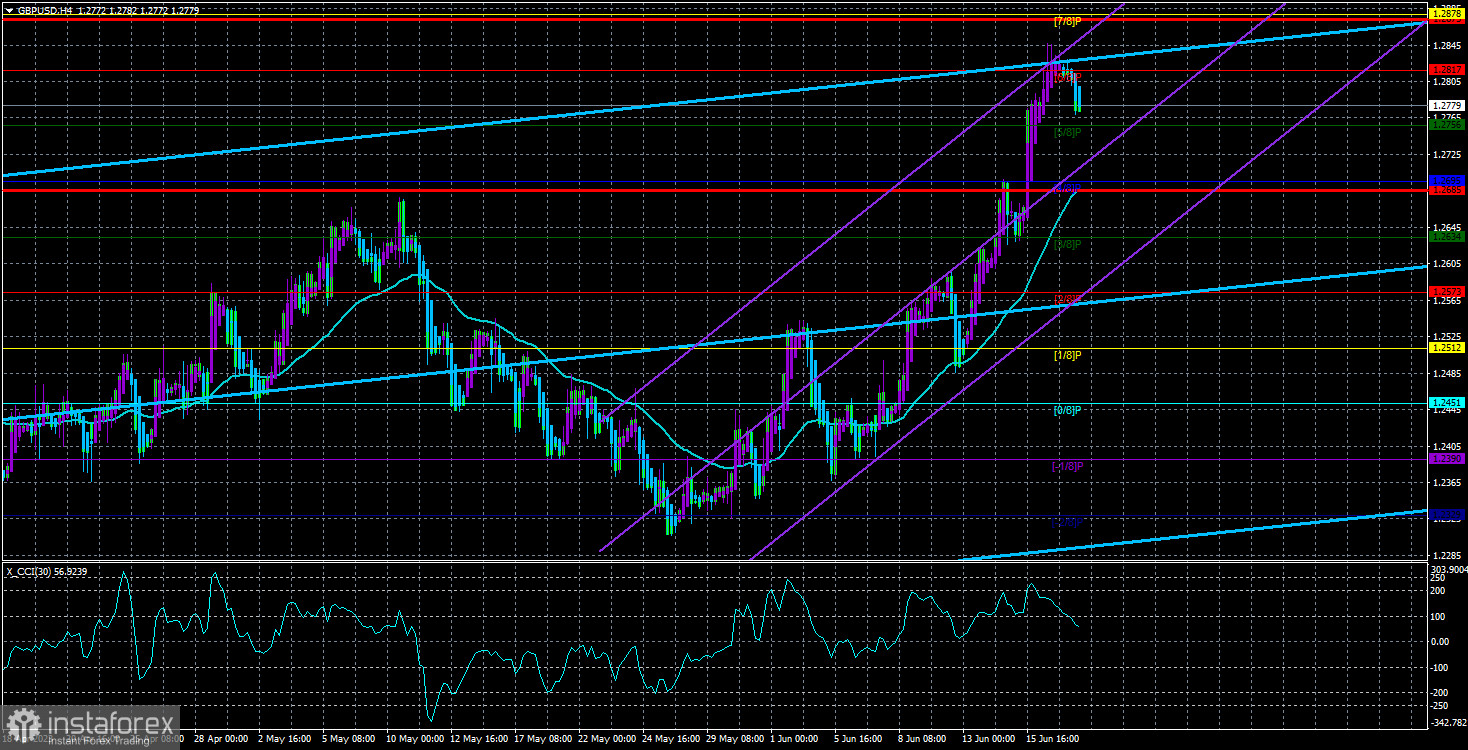
Task: Click the 1.2605 price axis value
Action: [x=1446, y=264]
